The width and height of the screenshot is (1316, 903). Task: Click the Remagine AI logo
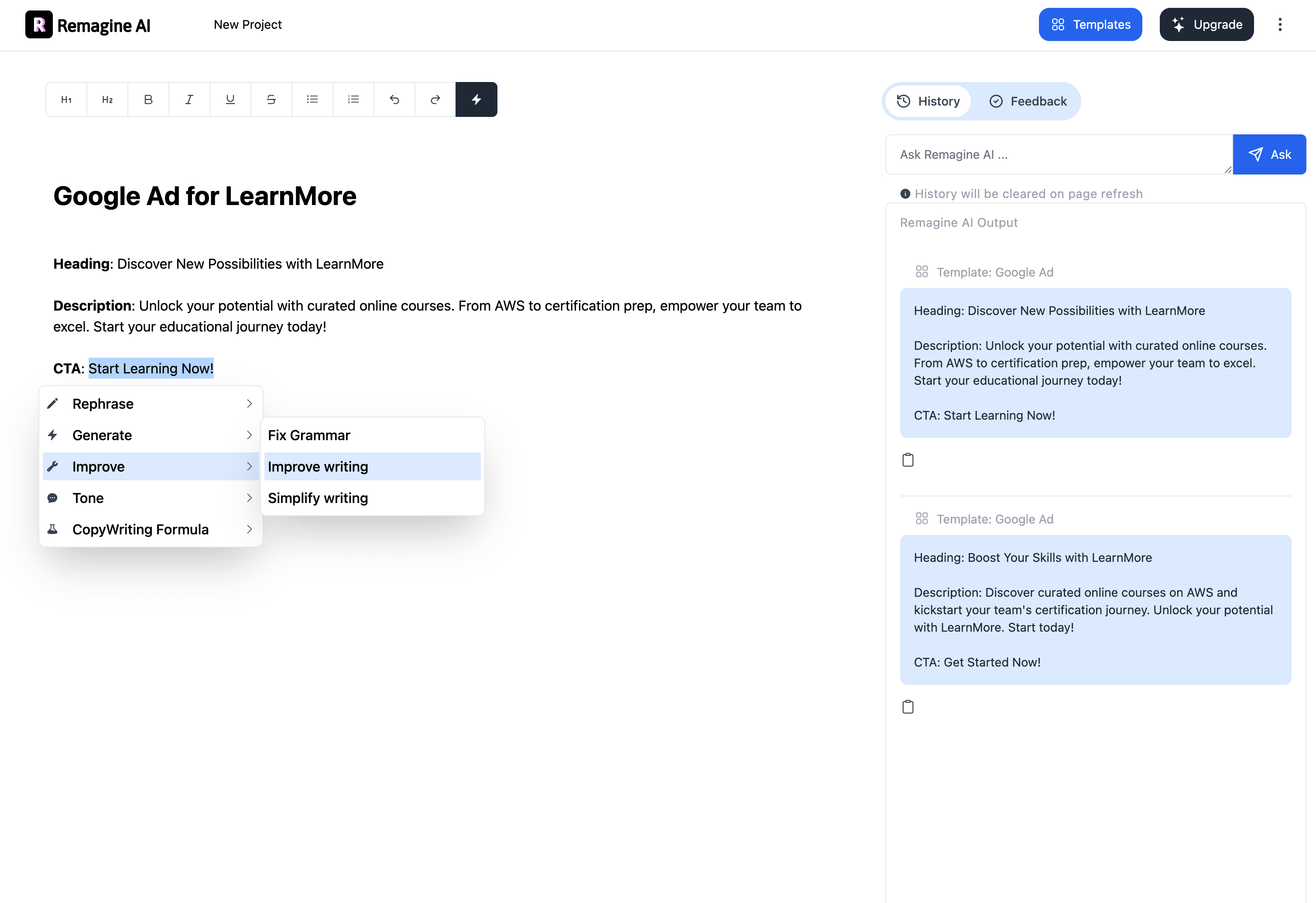coord(88,25)
